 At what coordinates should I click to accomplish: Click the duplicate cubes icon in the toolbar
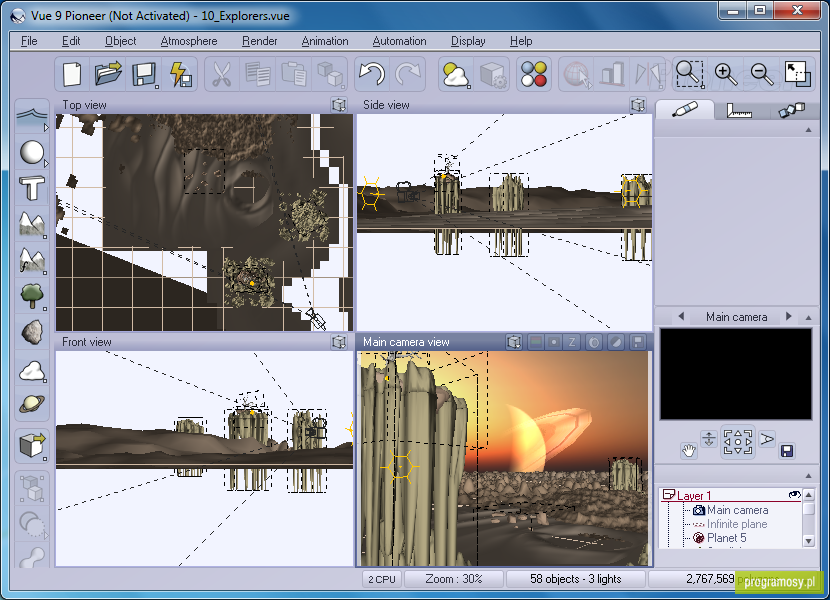point(330,74)
